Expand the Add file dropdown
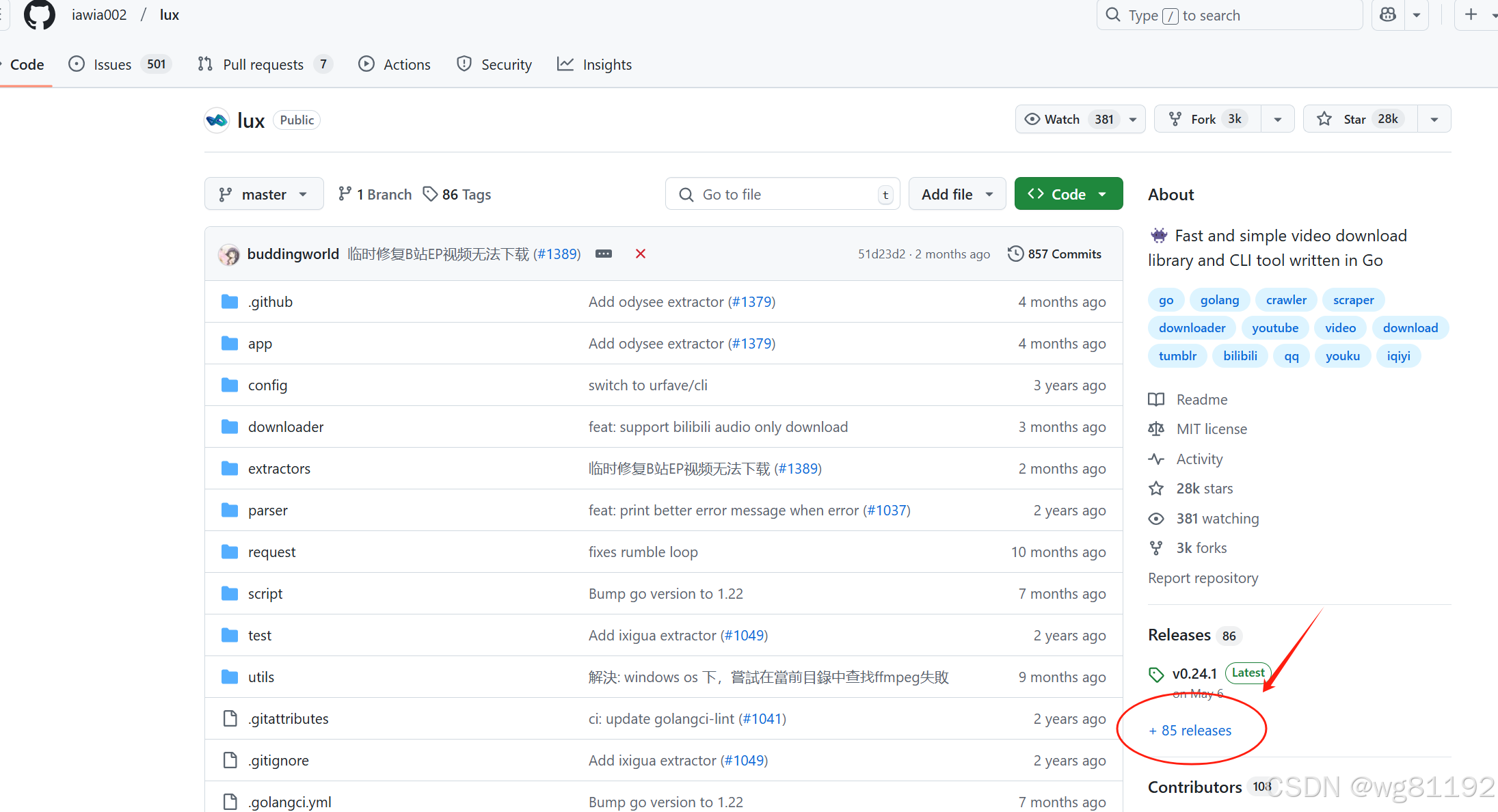 pyautogui.click(x=957, y=194)
